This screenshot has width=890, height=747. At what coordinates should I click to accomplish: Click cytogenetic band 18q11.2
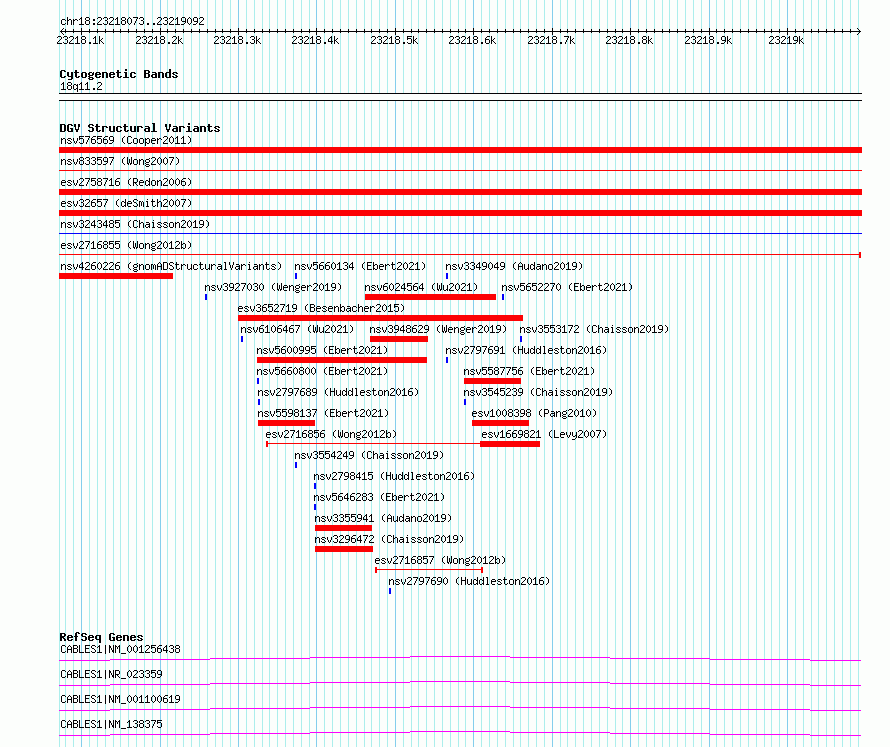coord(81,86)
